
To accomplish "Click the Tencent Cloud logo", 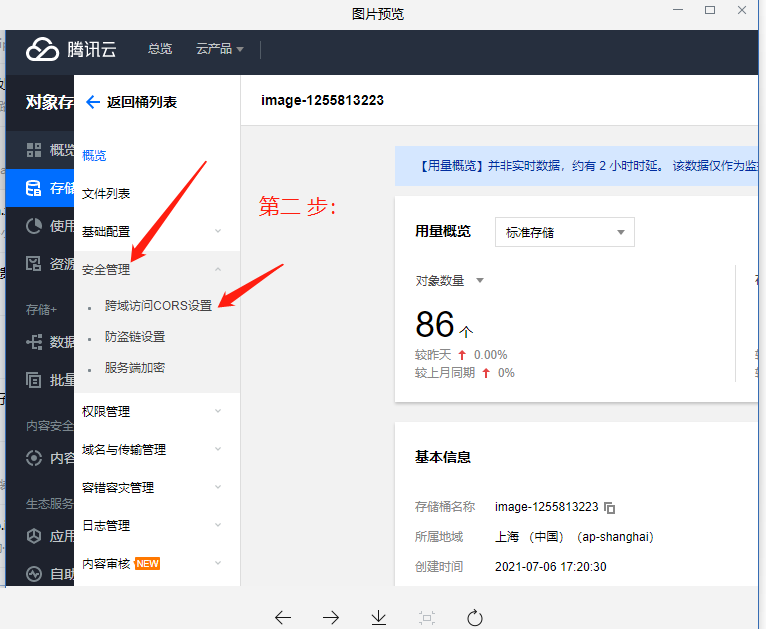I will tap(71, 49).
